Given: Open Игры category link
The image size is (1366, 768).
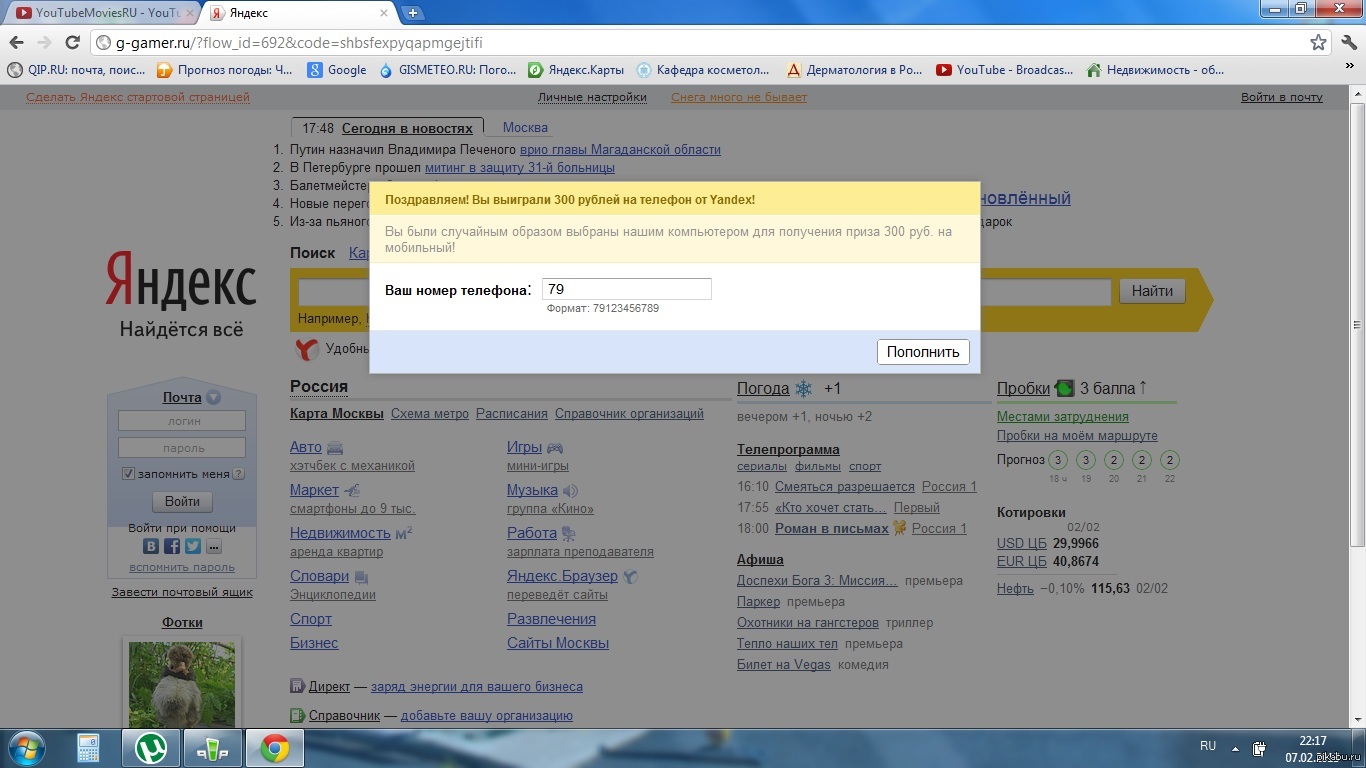Looking at the screenshot, I should pyautogui.click(x=524, y=447).
